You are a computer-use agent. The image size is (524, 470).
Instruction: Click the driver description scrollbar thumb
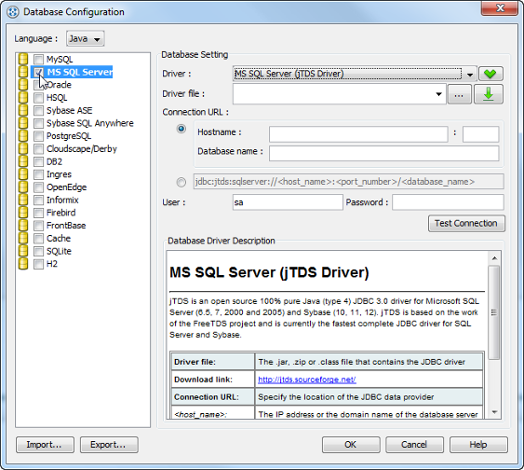[494, 313]
